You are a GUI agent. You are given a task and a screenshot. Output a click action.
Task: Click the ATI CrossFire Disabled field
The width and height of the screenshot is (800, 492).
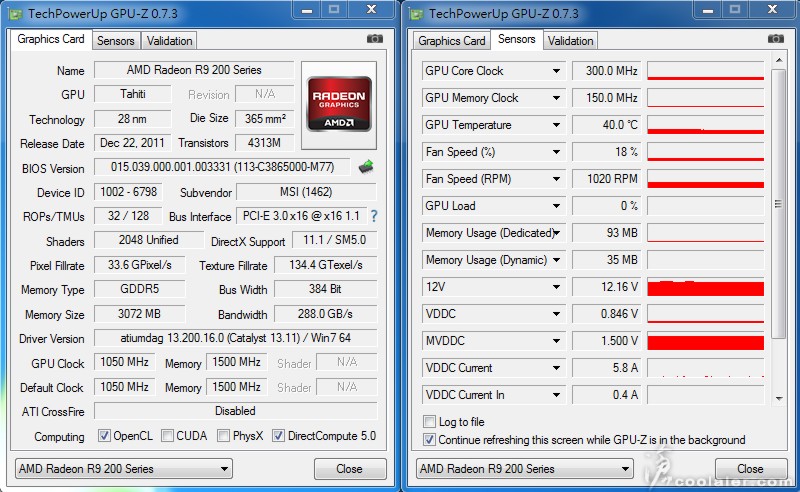coord(235,411)
